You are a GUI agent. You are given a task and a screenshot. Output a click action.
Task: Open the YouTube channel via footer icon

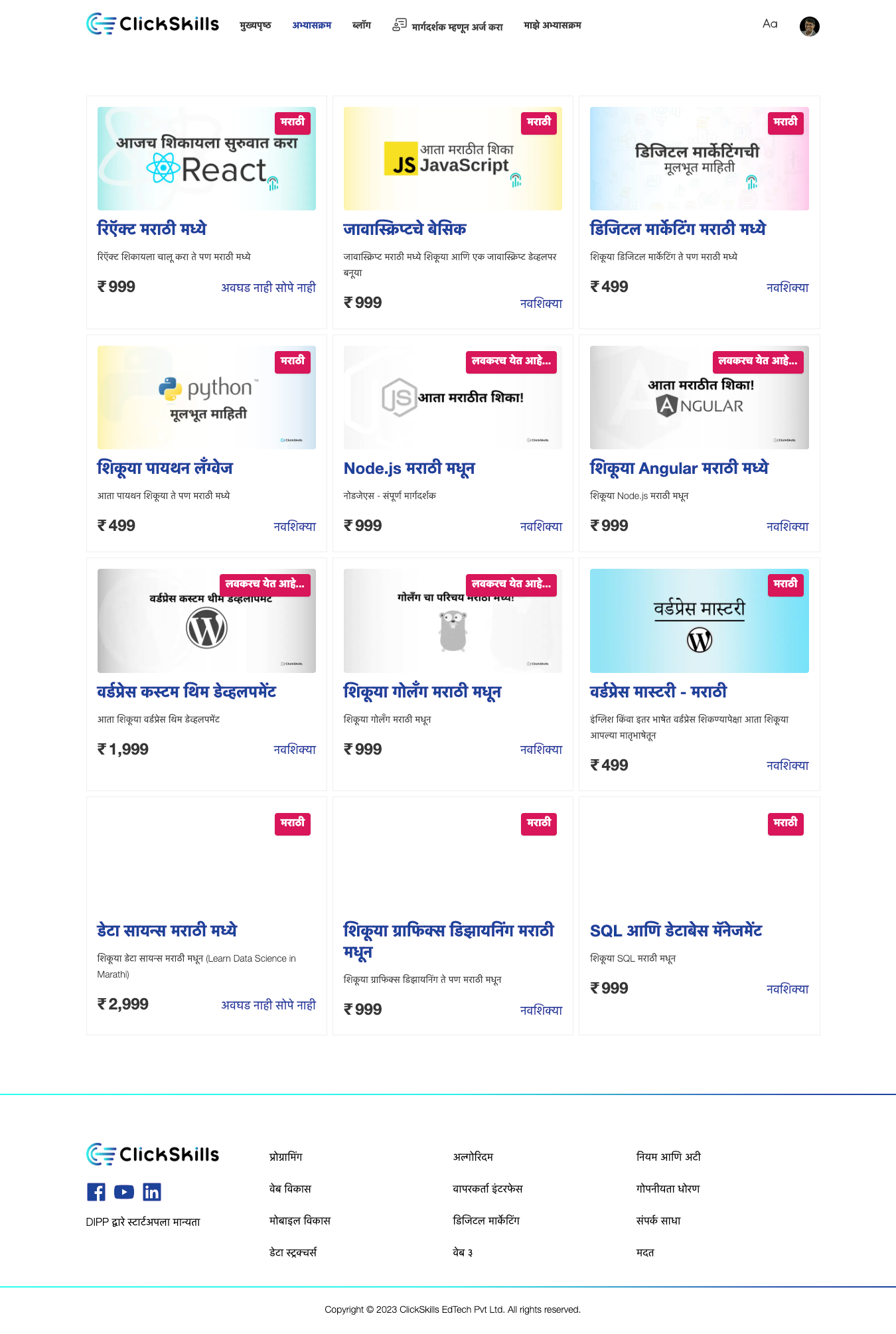[124, 1193]
